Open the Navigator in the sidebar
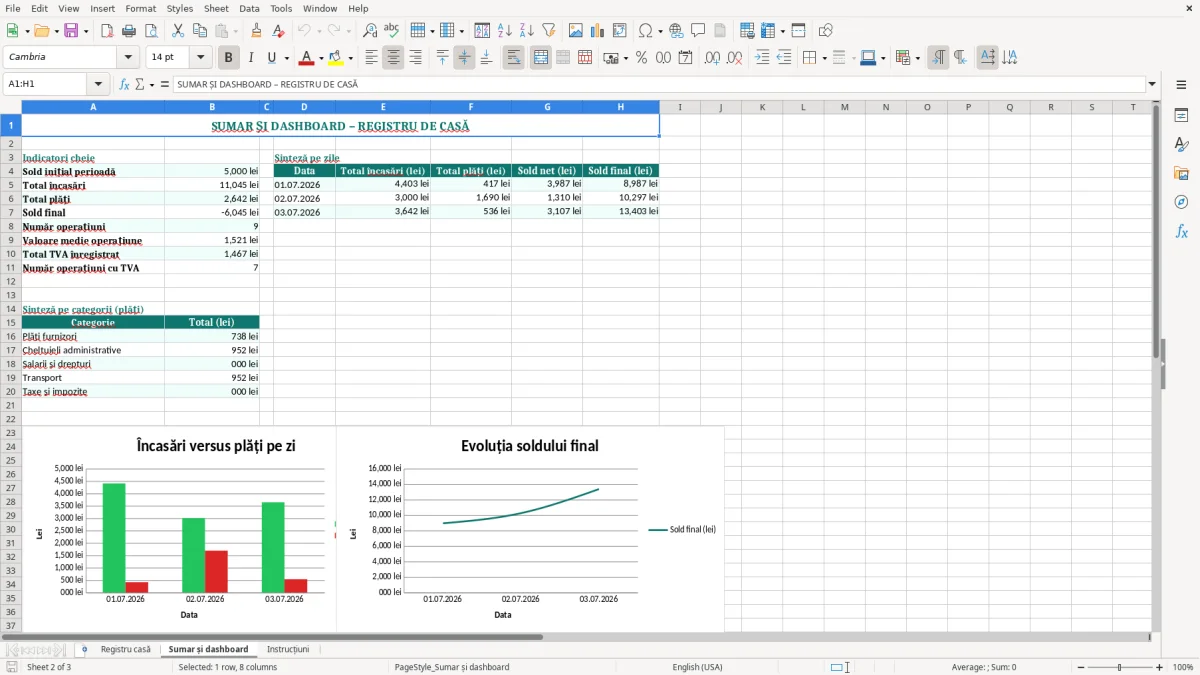 tap(1181, 202)
